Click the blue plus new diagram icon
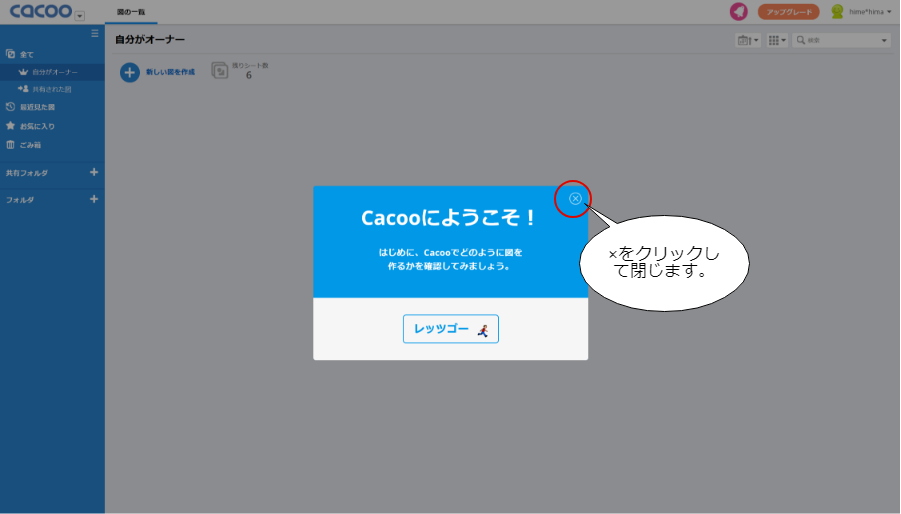This screenshot has height=514, width=901. [130, 72]
